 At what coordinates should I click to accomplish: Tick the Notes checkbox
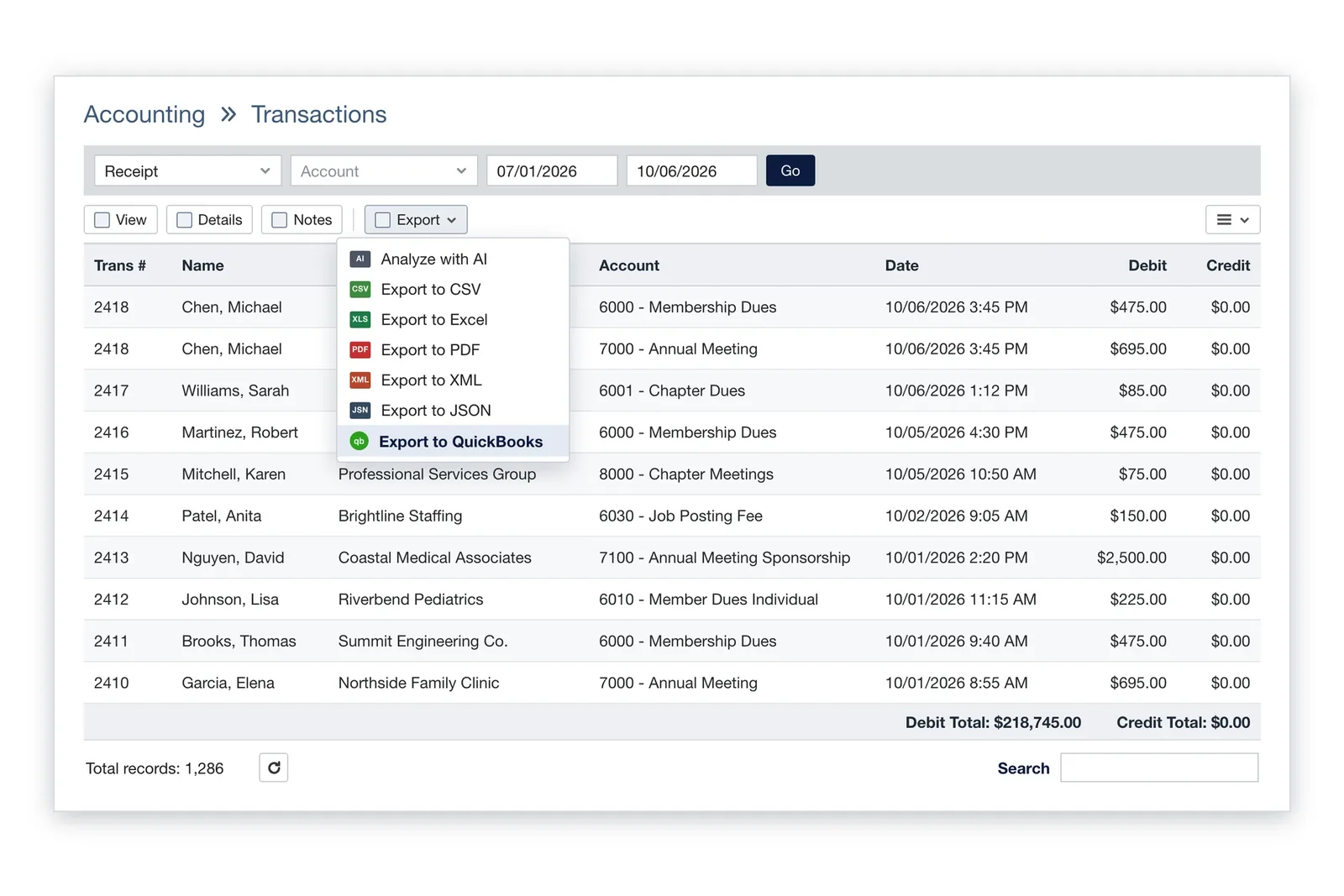280,220
